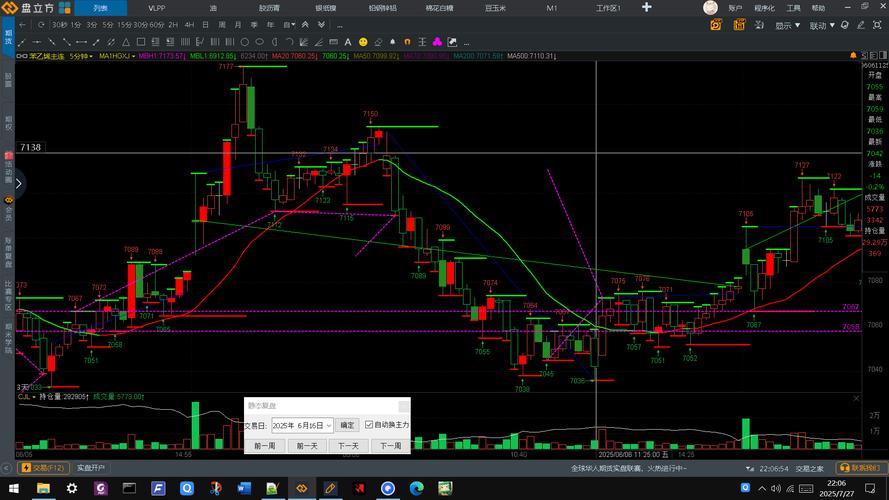The height and width of the screenshot is (500, 889).
Task: Open the 显示 dropdown menu
Action: coord(788,26)
